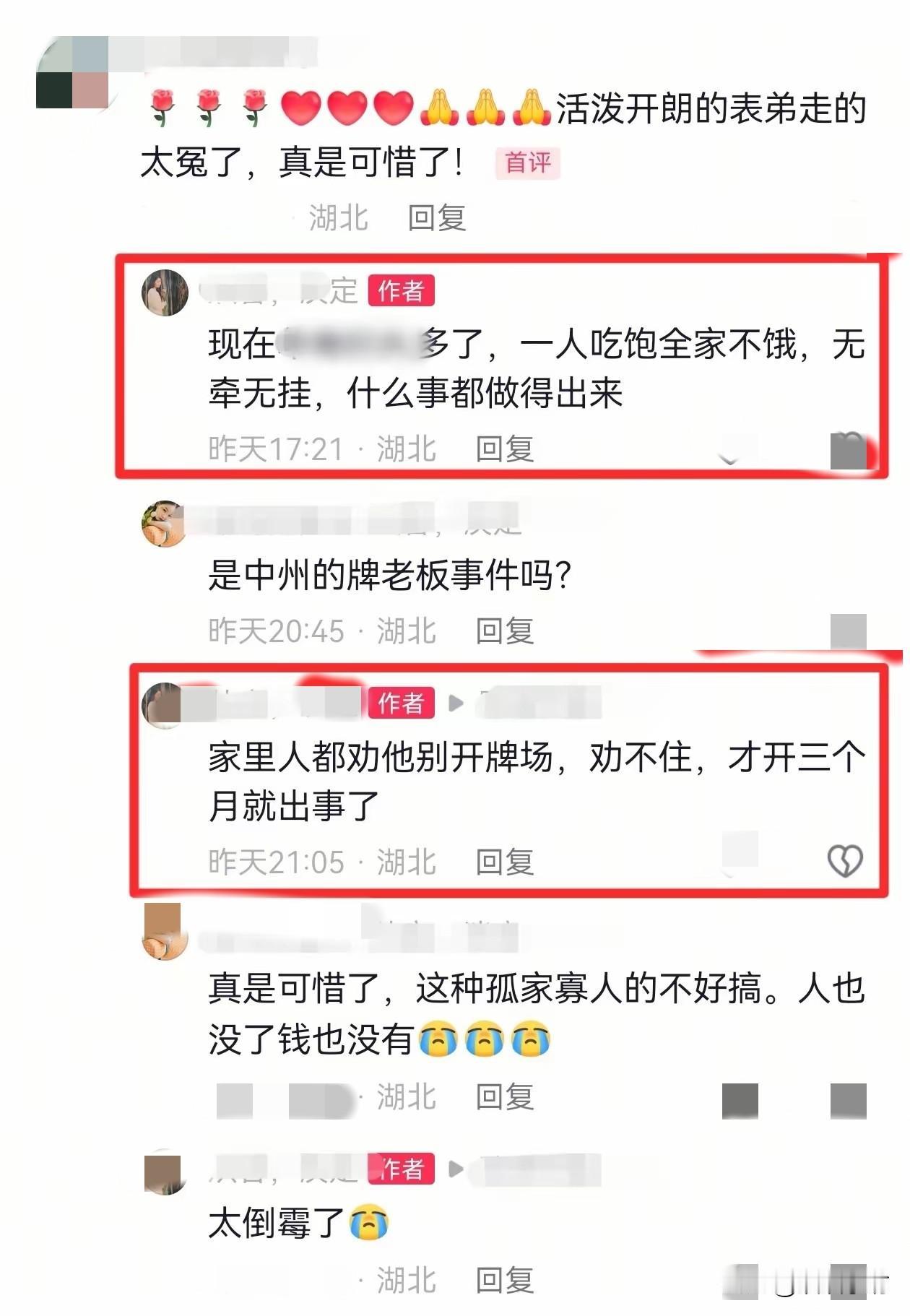Open author avatar beside 17:21 reply

coord(165,293)
